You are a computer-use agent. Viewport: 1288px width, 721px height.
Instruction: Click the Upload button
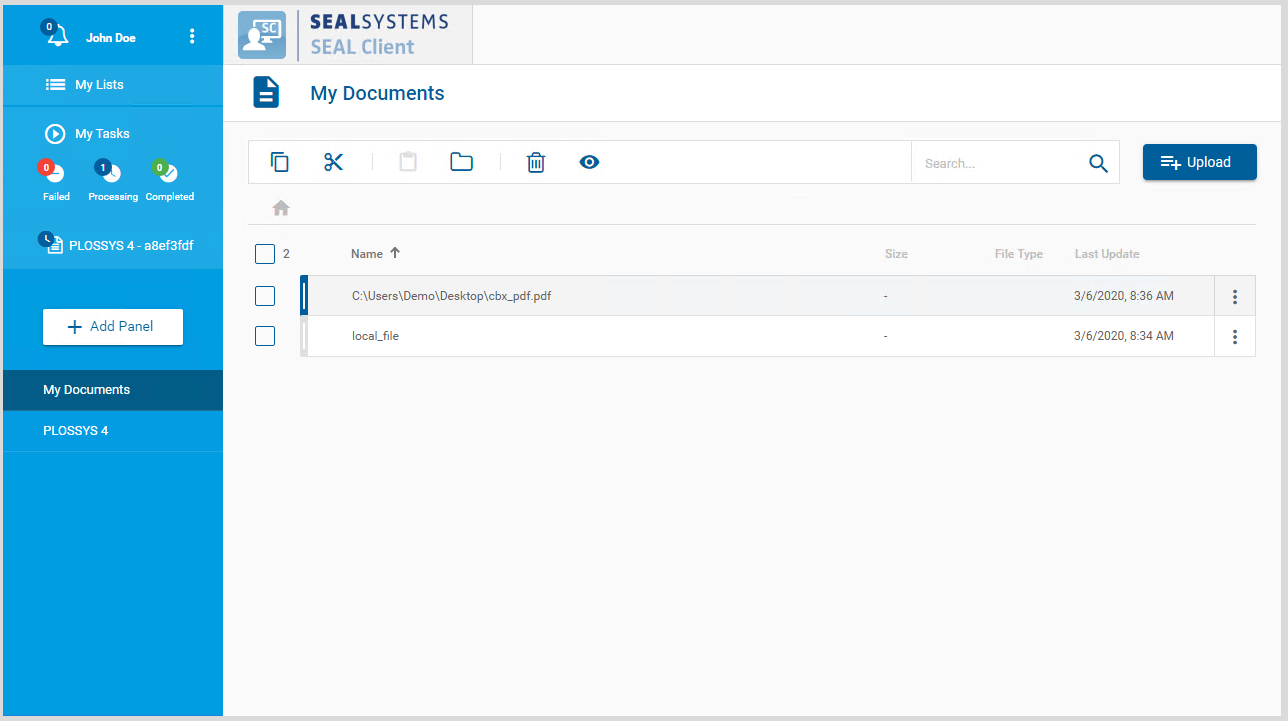click(1199, 162)
